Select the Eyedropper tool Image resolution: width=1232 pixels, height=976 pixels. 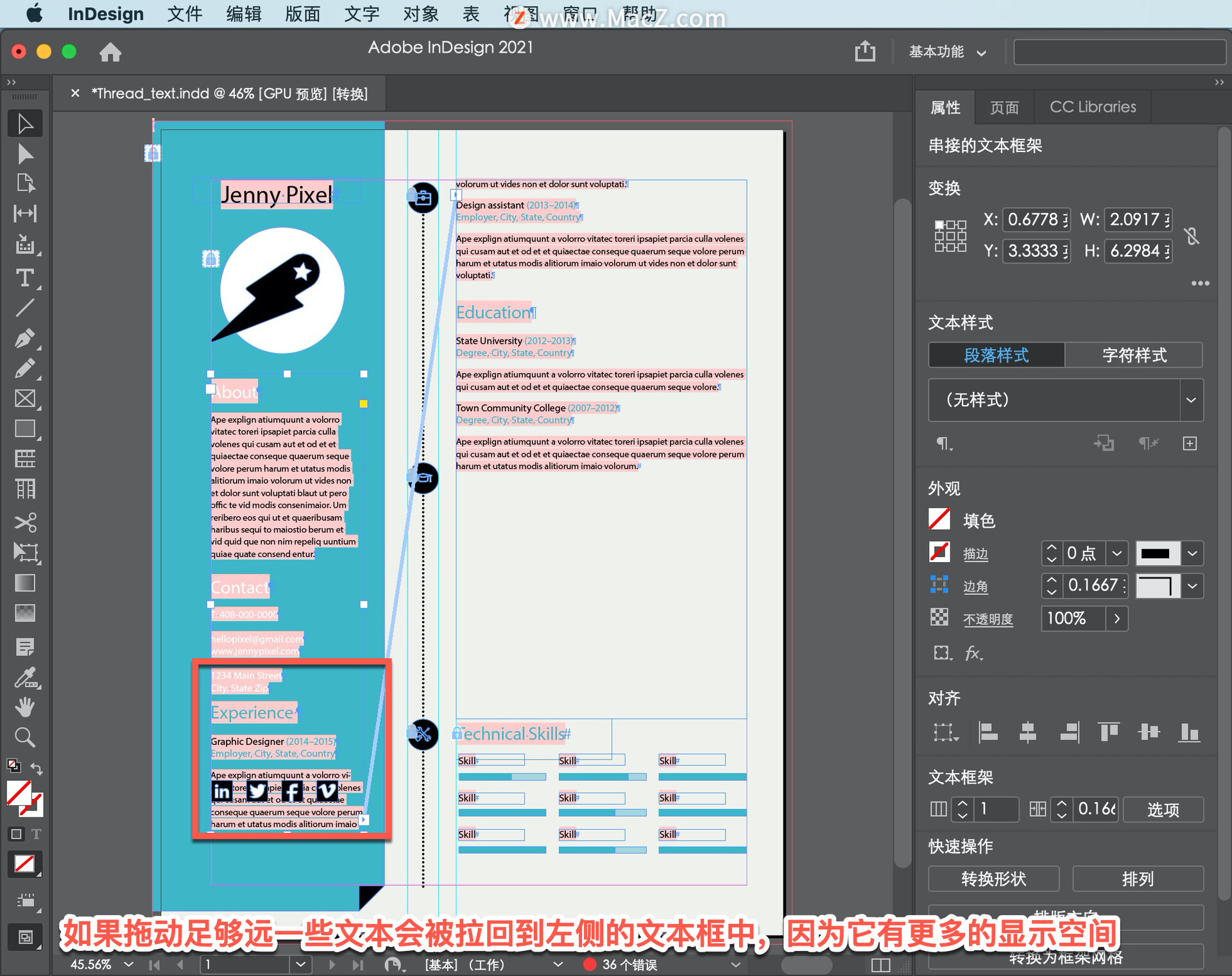[25, 677]
